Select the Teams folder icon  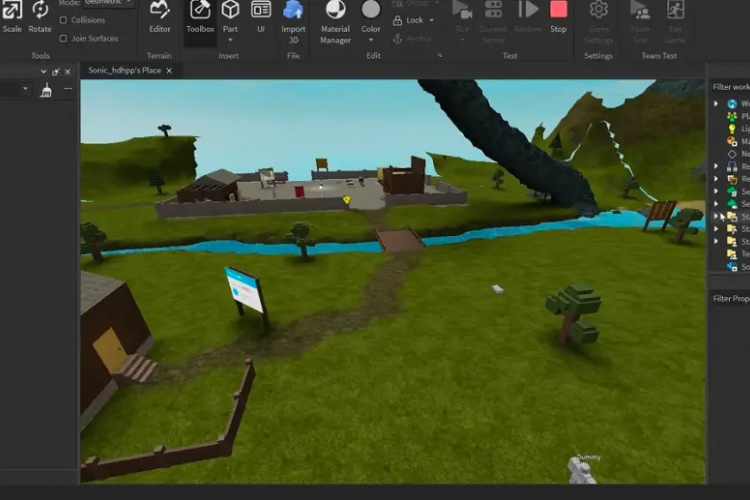pos(732,254)
